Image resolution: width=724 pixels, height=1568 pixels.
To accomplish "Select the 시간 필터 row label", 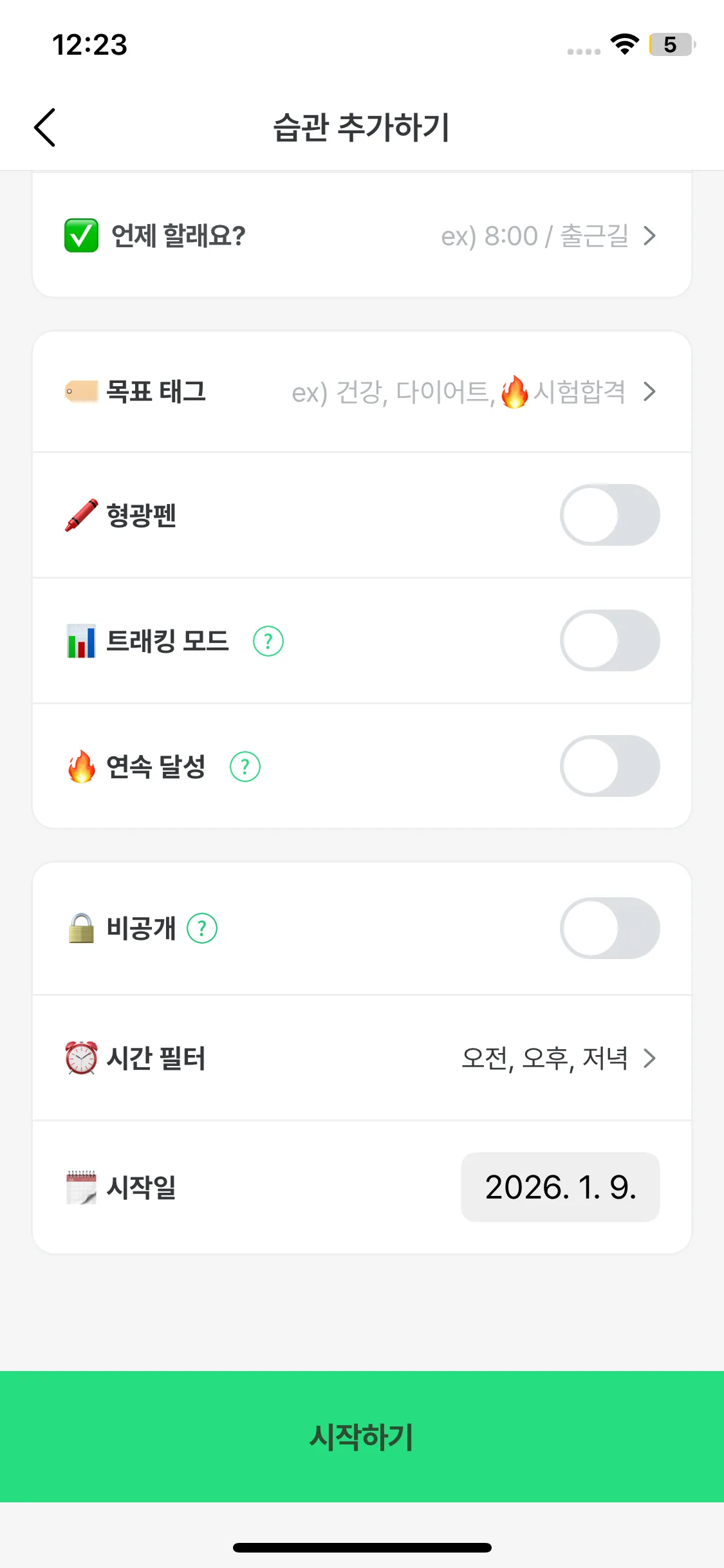I will [156, 1058].
